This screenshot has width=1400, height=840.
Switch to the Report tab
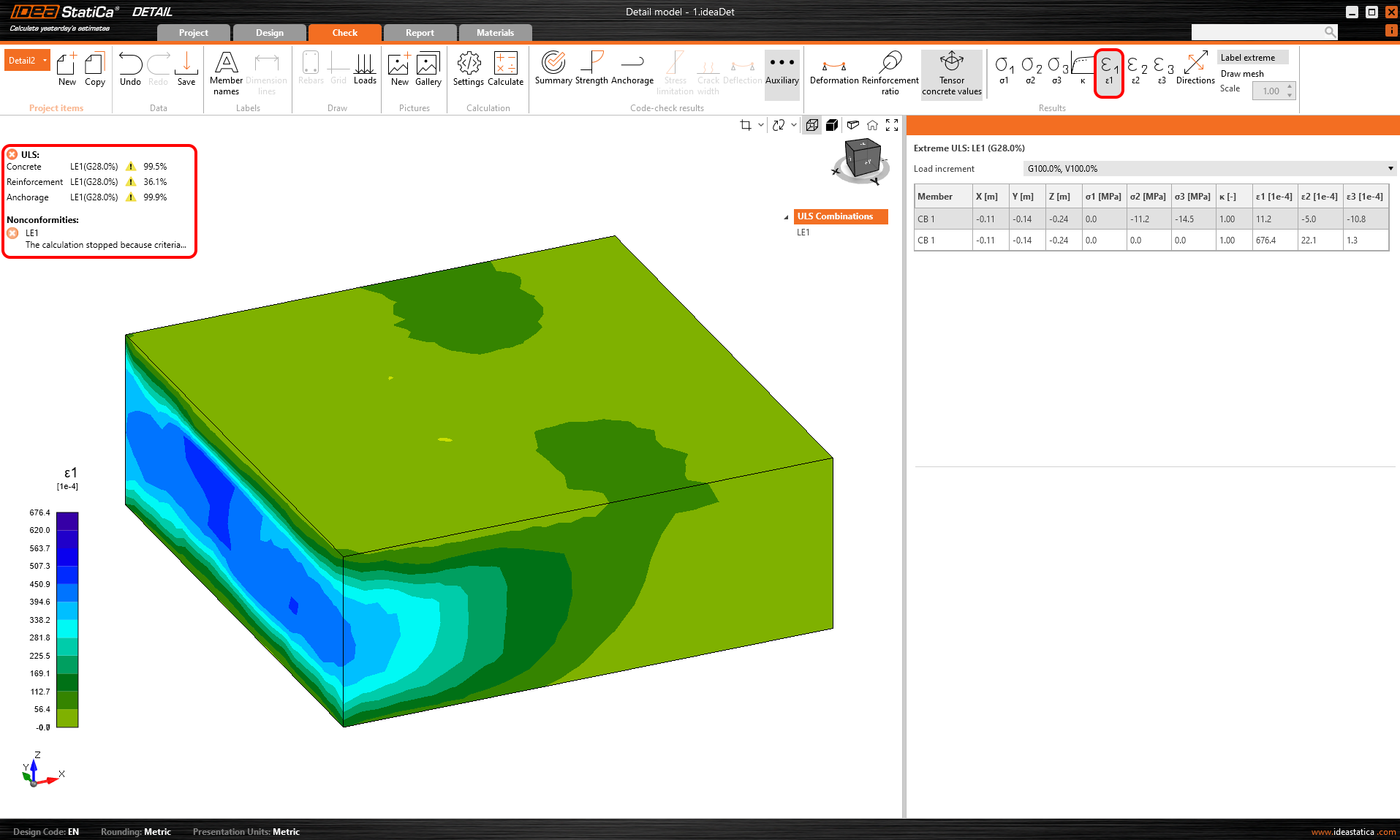[x=419, y=32]
